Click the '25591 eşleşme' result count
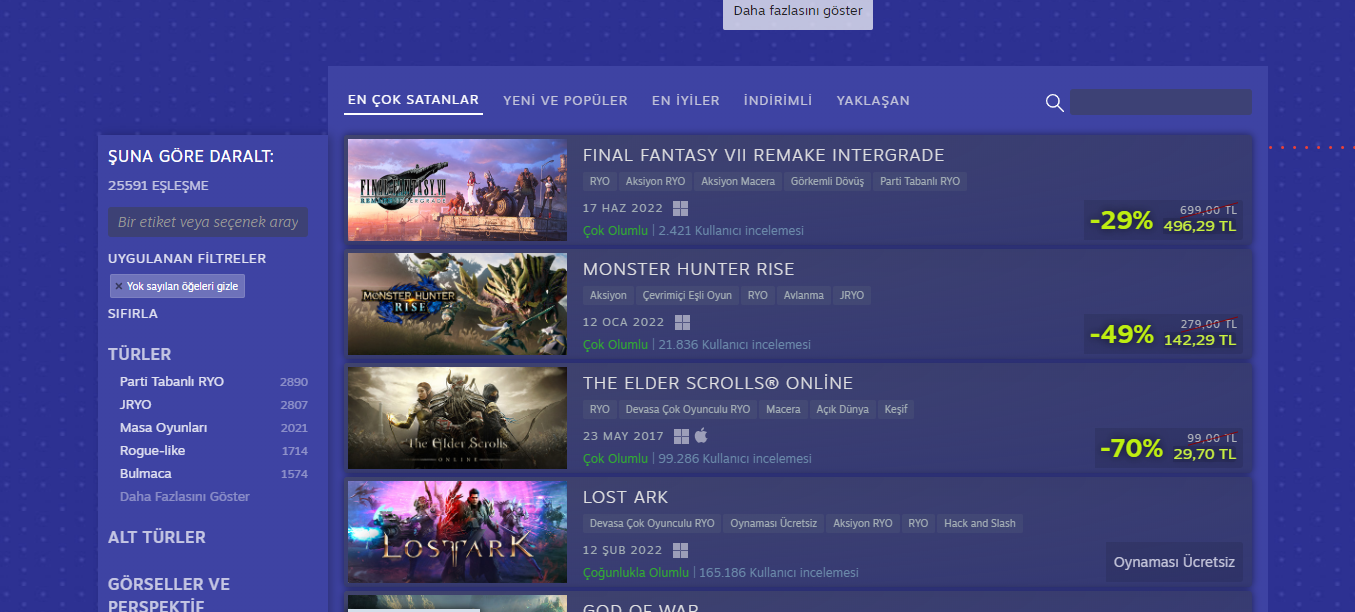The width and height of the screenshot is (1355, 612). (x=158, y=186)
